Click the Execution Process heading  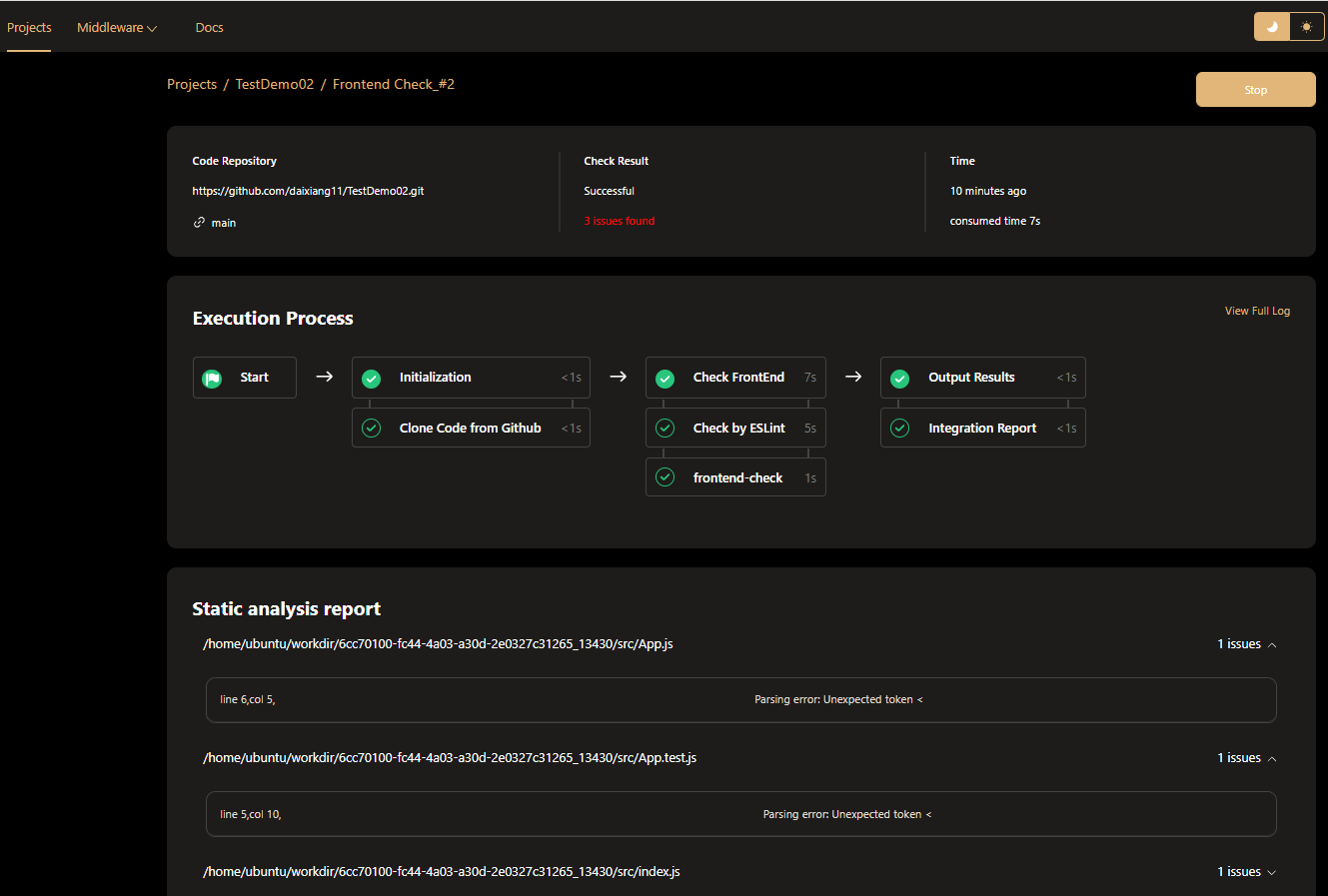273,319
